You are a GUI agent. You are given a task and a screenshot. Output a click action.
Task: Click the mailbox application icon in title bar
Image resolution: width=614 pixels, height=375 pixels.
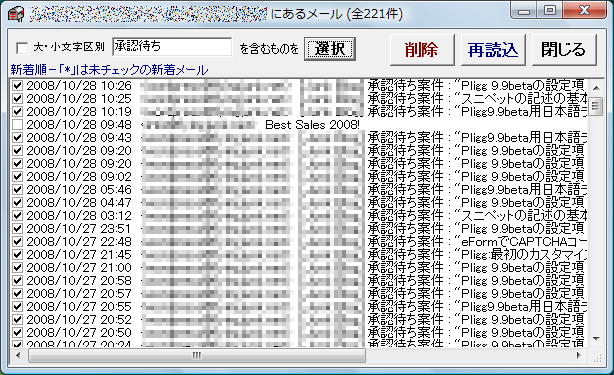[16, 14]
